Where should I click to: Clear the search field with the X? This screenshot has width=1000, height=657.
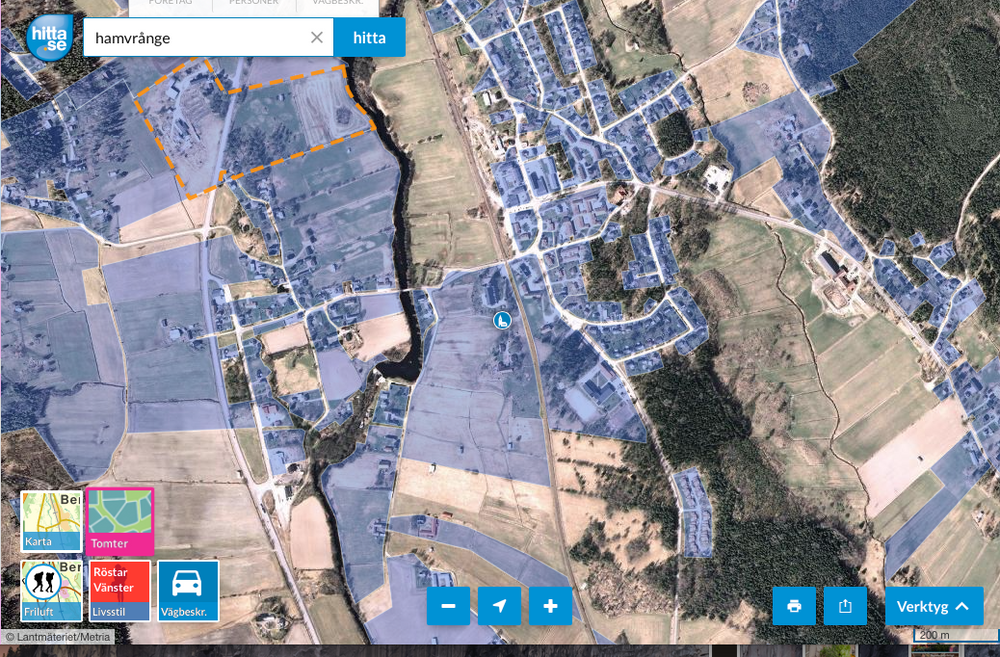point(317,38)
